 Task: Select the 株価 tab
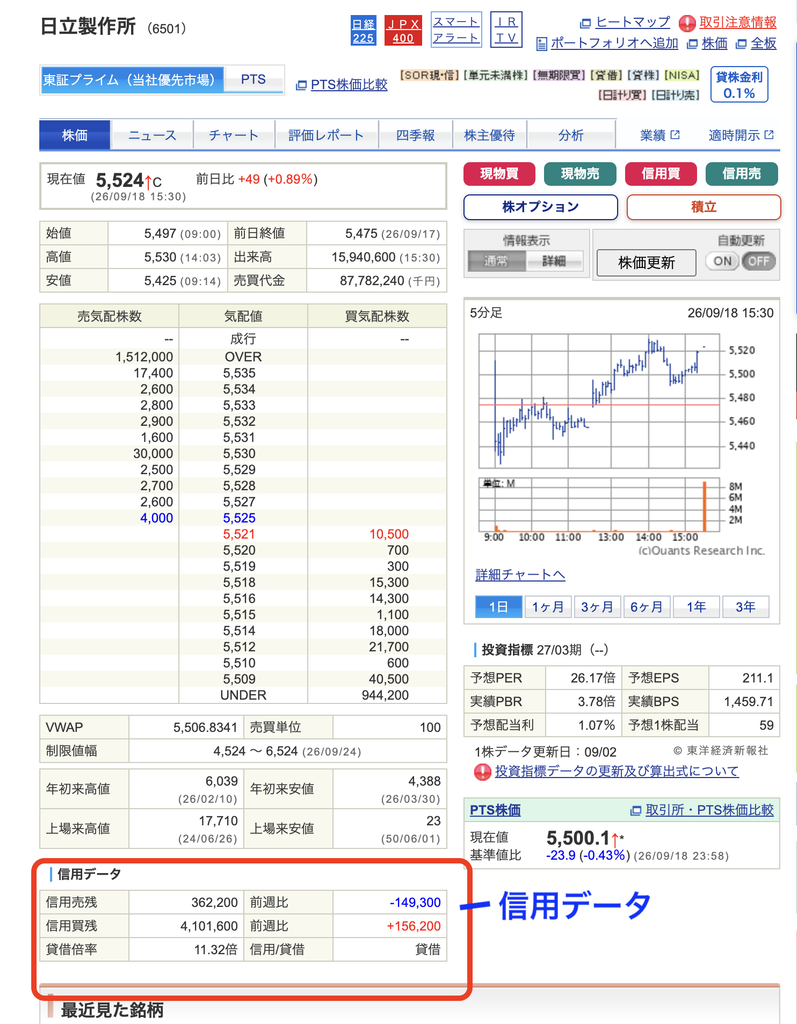[x=74, y=135]
